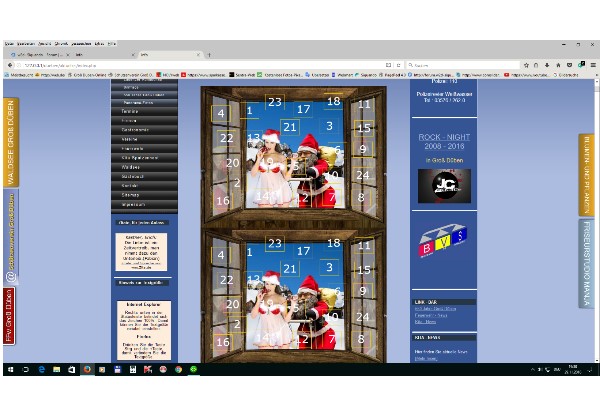
Task: Open door 11 on top calendar's right shutter
Action: (364, 104)
